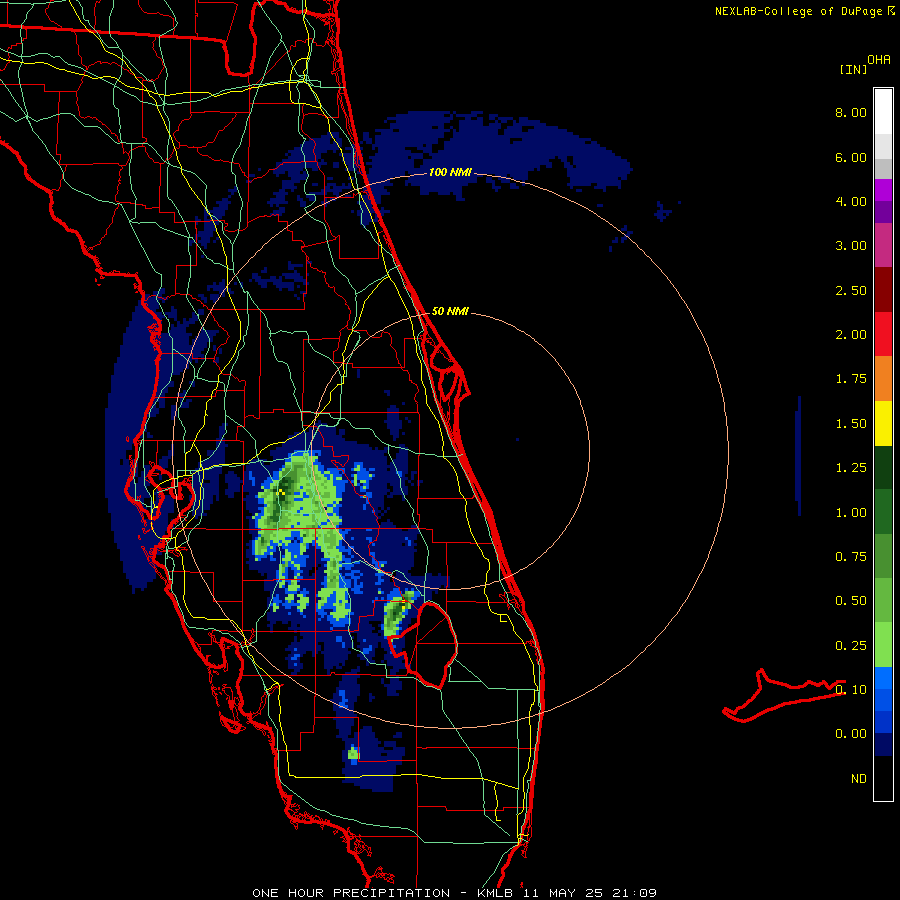Image resolution: width=900 pixels, height=900 pixels.
Task: Pick the black ND swatch at legend bottom
Action: pyautogui.click(x=883, y=778)
